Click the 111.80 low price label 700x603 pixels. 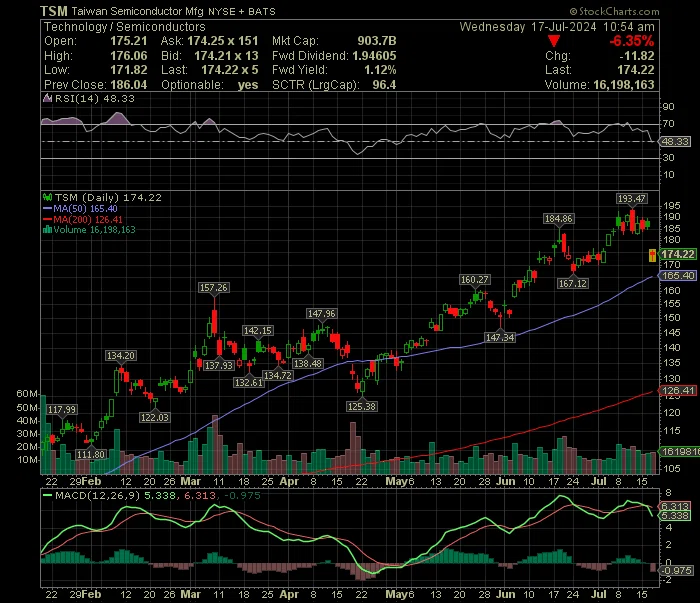[x=91, y=454]
